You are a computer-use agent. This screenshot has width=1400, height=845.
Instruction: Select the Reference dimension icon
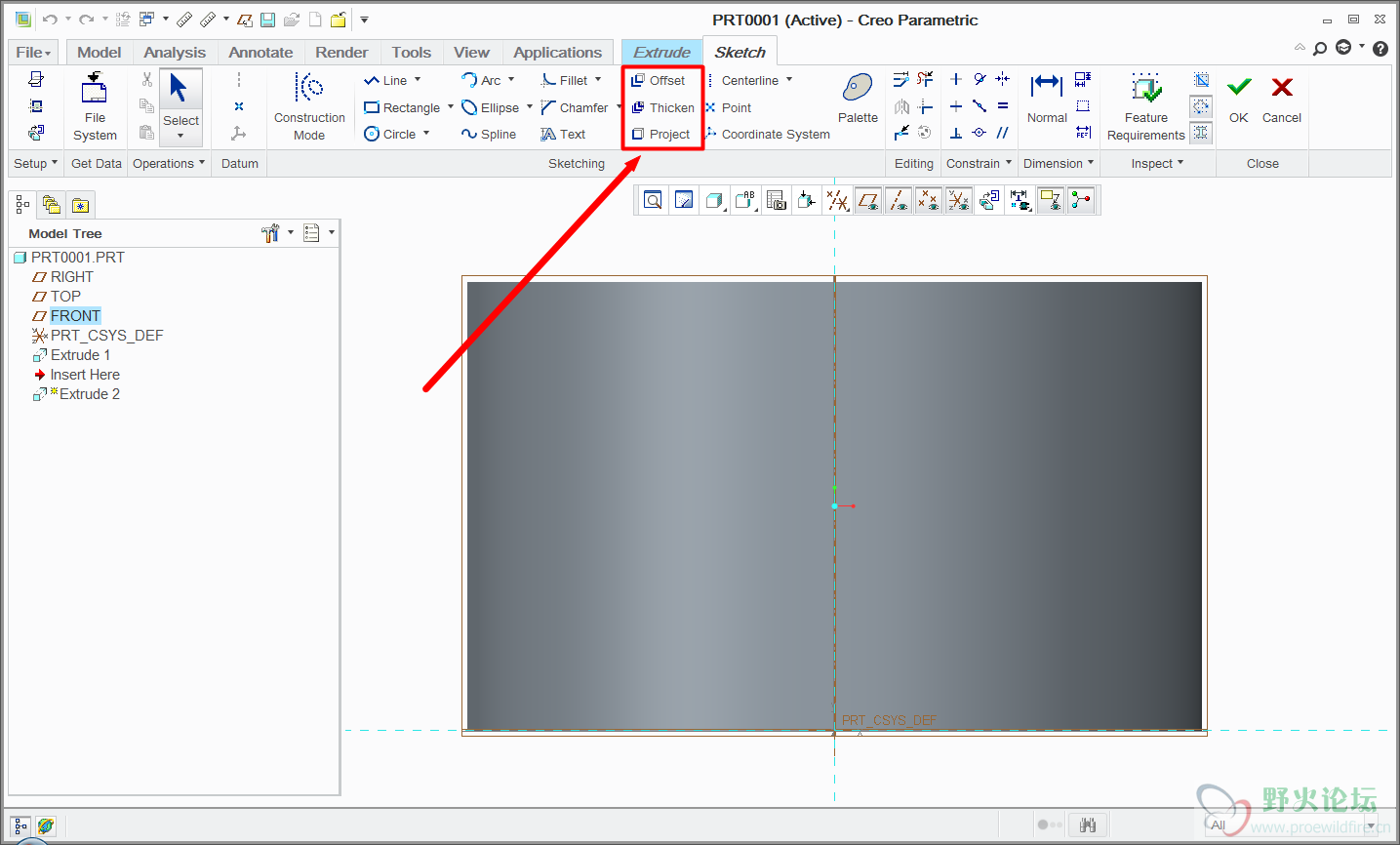[1083, 133]
